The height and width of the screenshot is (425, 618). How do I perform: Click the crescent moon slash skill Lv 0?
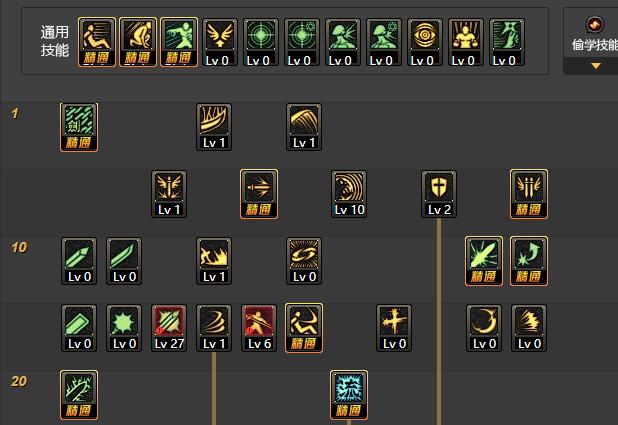click(484, 328)
